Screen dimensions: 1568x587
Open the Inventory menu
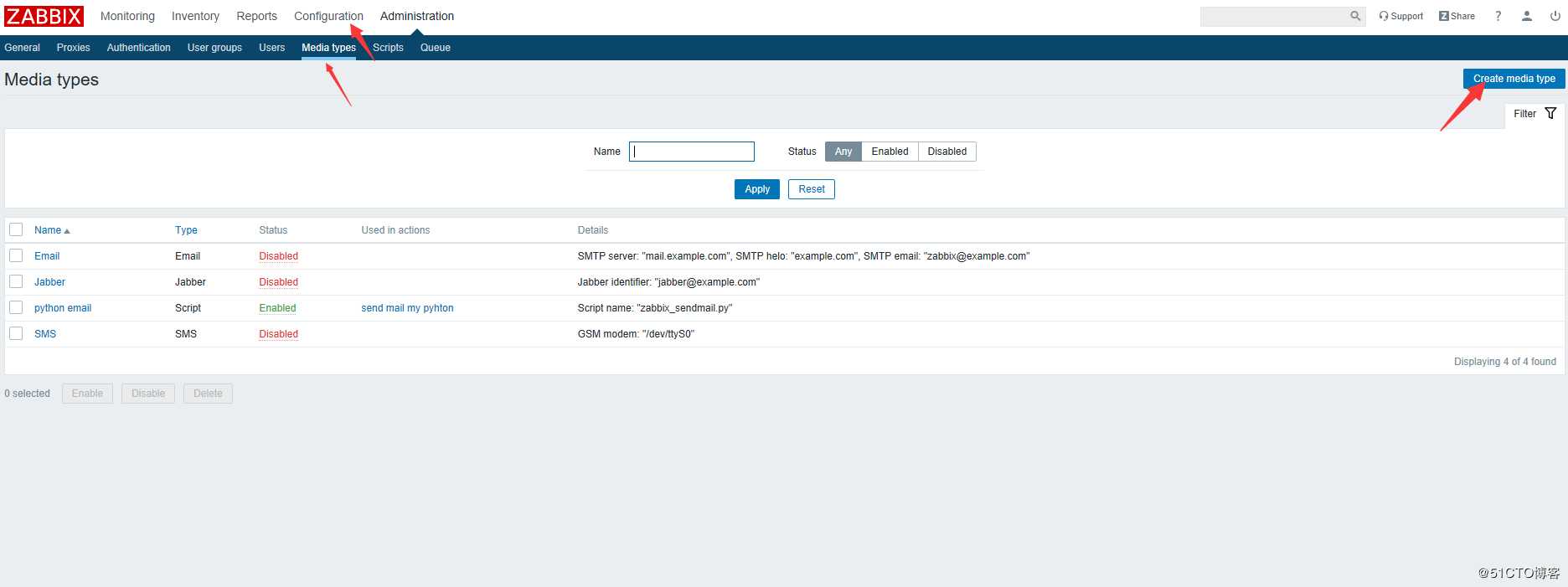pos(195,16)
